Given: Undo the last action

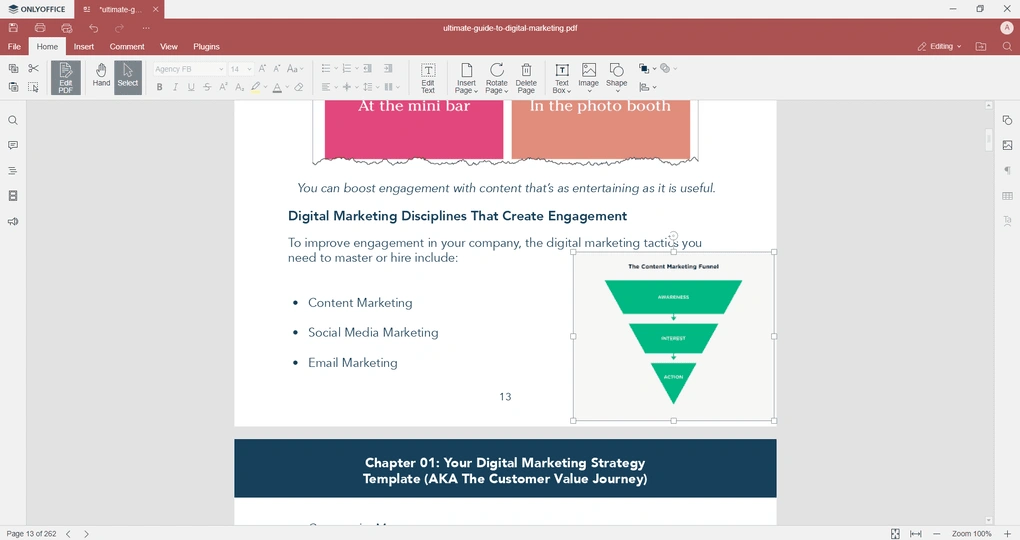Looking at the screenshot, I should tap(94, 28).
